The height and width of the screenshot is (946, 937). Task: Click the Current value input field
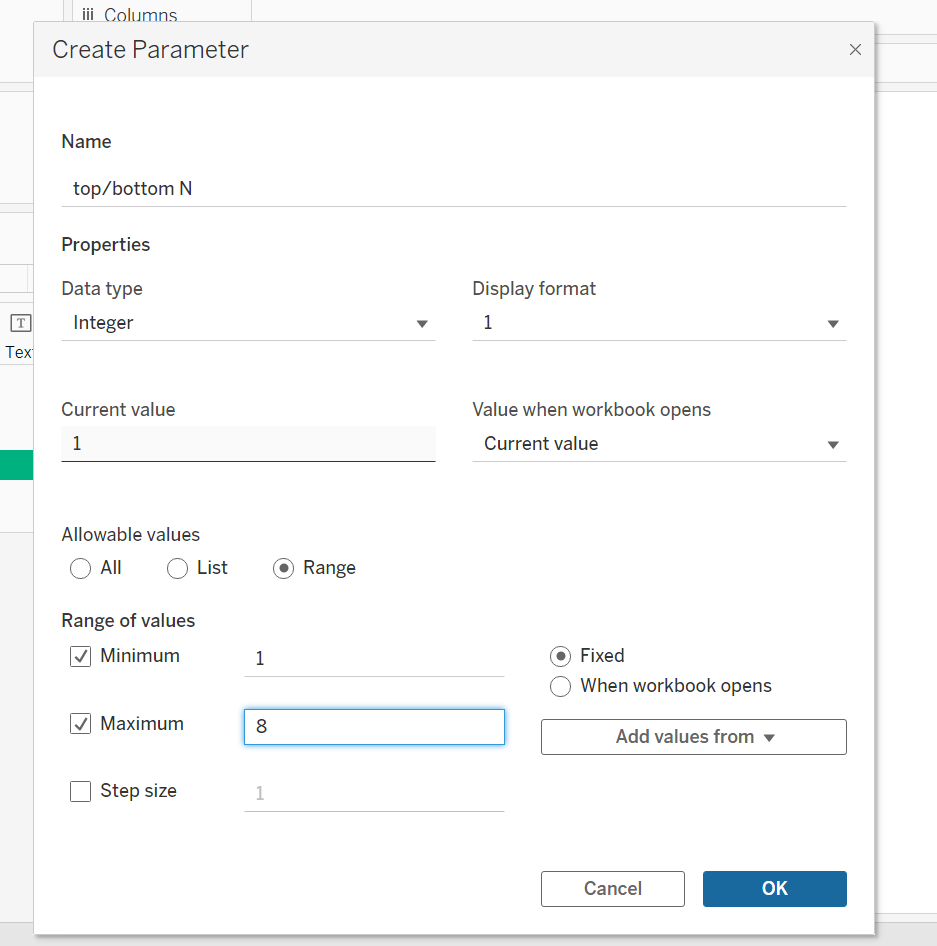point(248,443)
